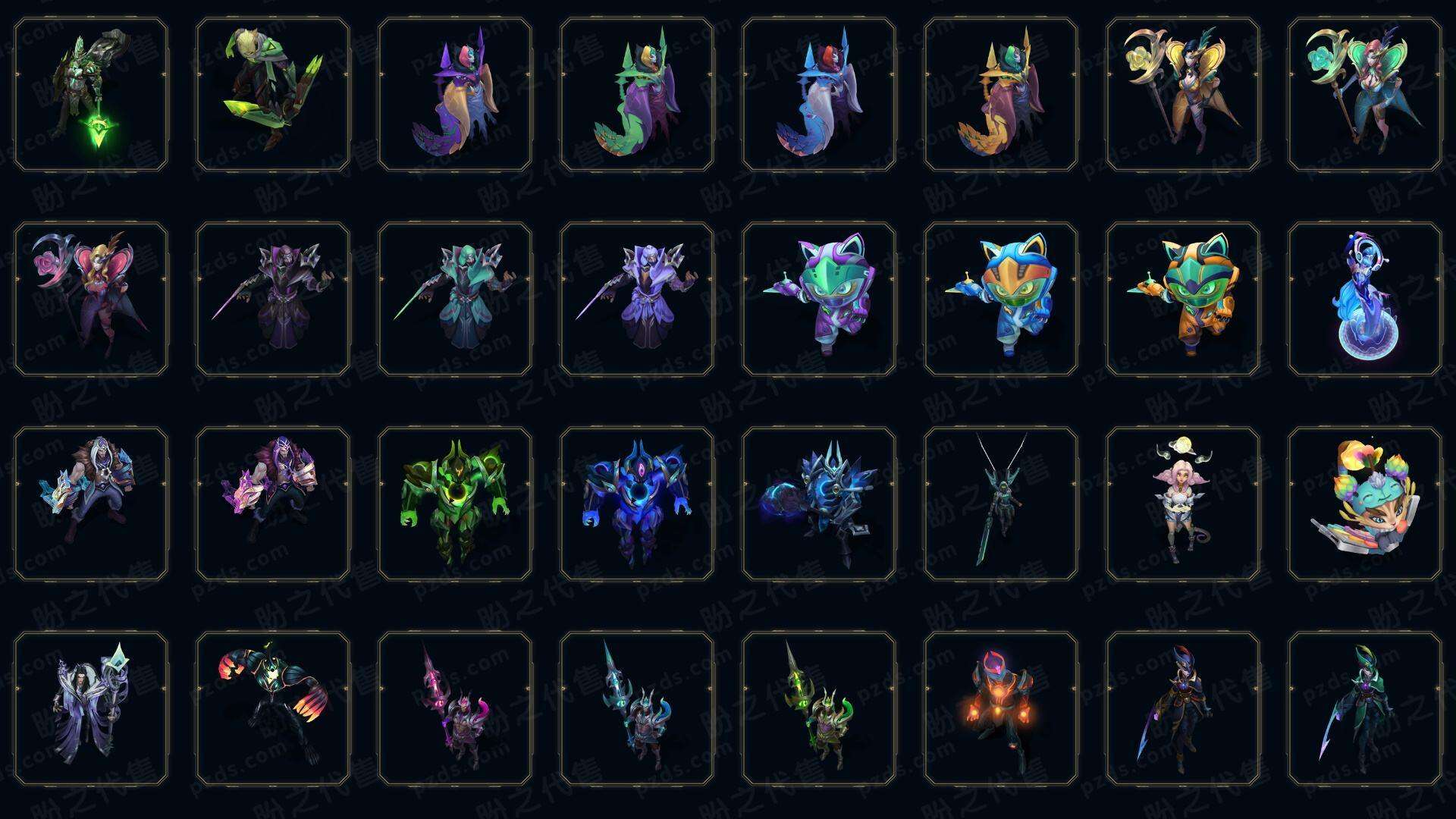
Task: Pick the gold hooded fish-tail cape chroma
Action: coord(1001,95)
